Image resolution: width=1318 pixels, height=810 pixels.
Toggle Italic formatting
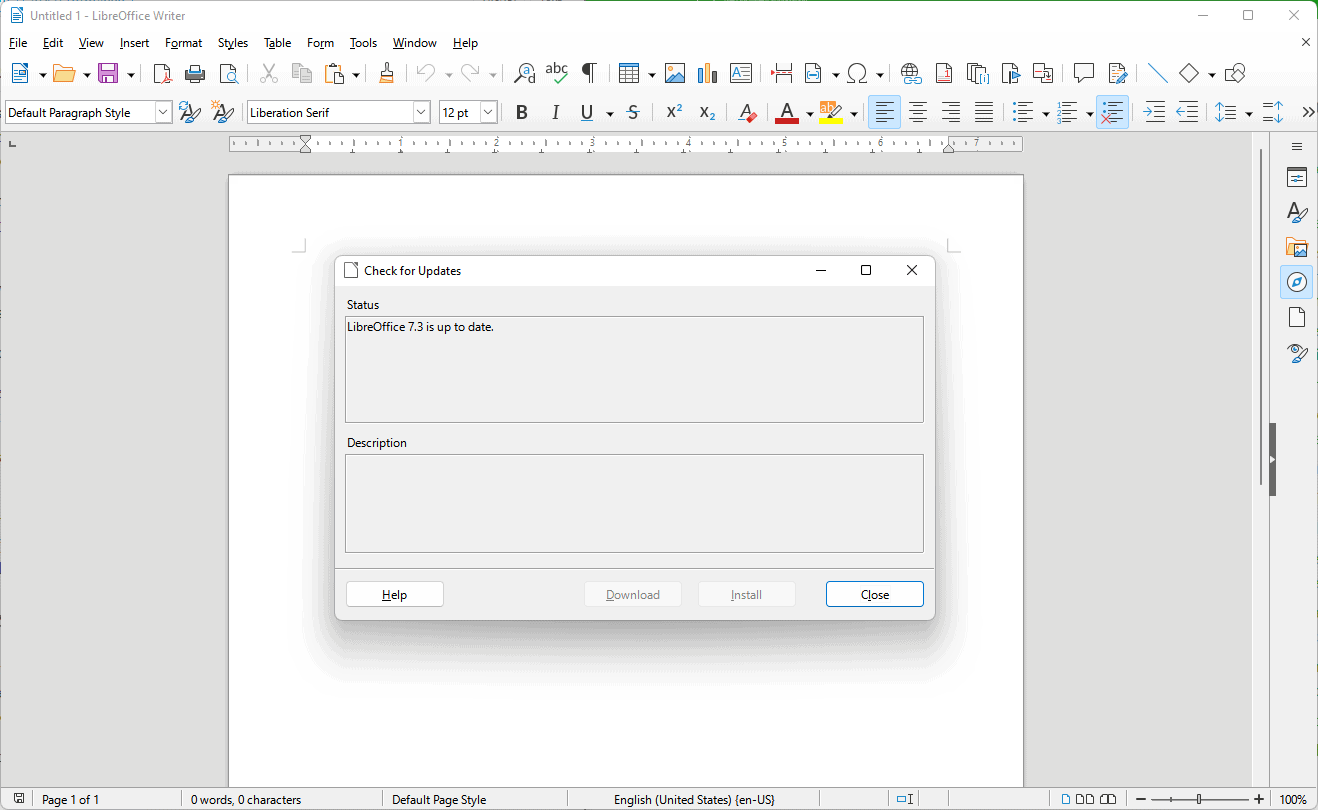click(555, 113)
